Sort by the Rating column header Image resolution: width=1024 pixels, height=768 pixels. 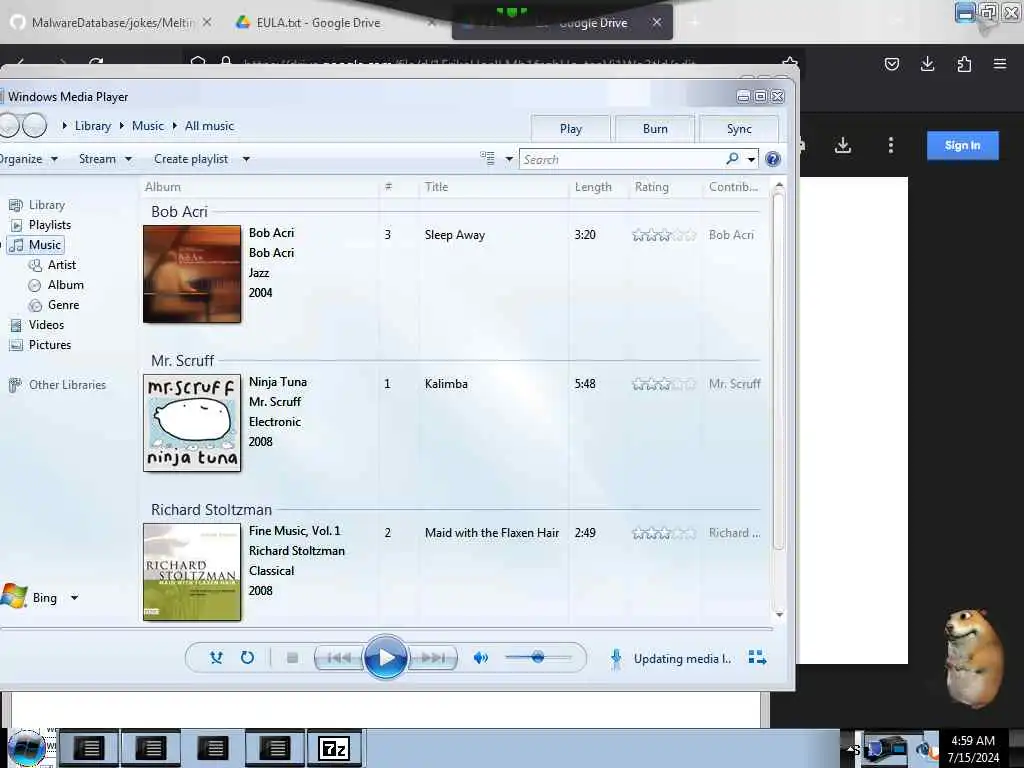point(652,187)
